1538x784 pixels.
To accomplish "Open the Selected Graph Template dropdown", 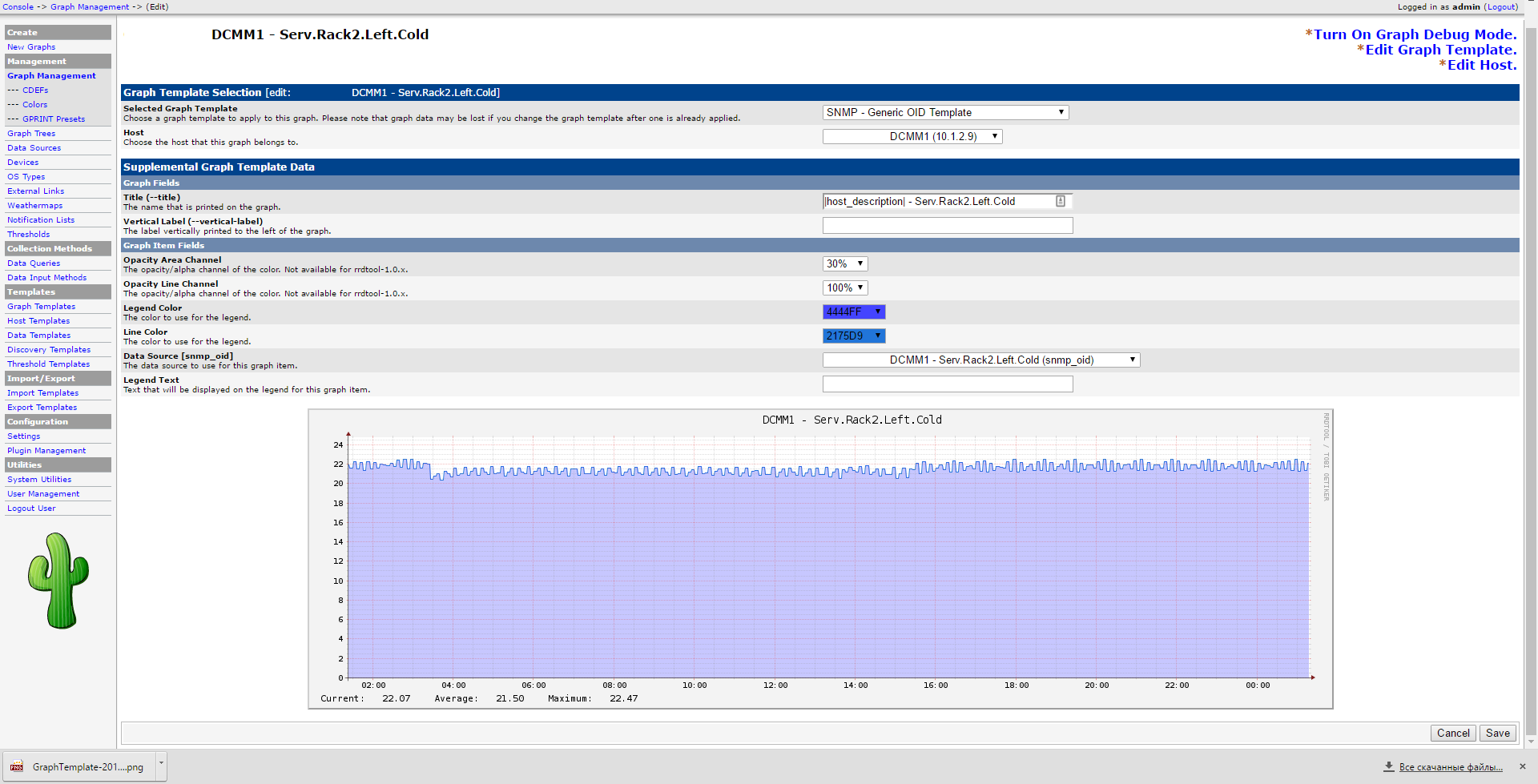I will (945, 113).
